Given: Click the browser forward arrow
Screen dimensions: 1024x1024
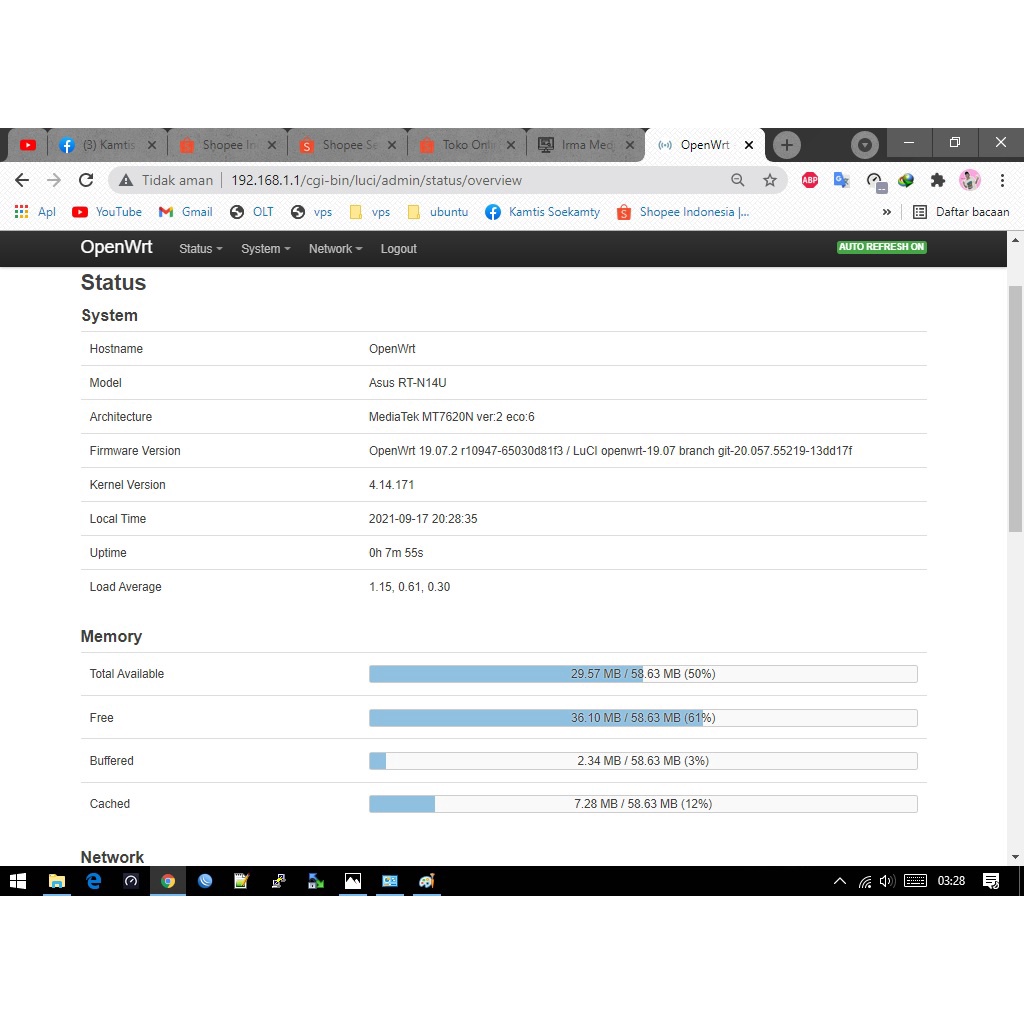Looking at the screenshot, I should [54, 180].
